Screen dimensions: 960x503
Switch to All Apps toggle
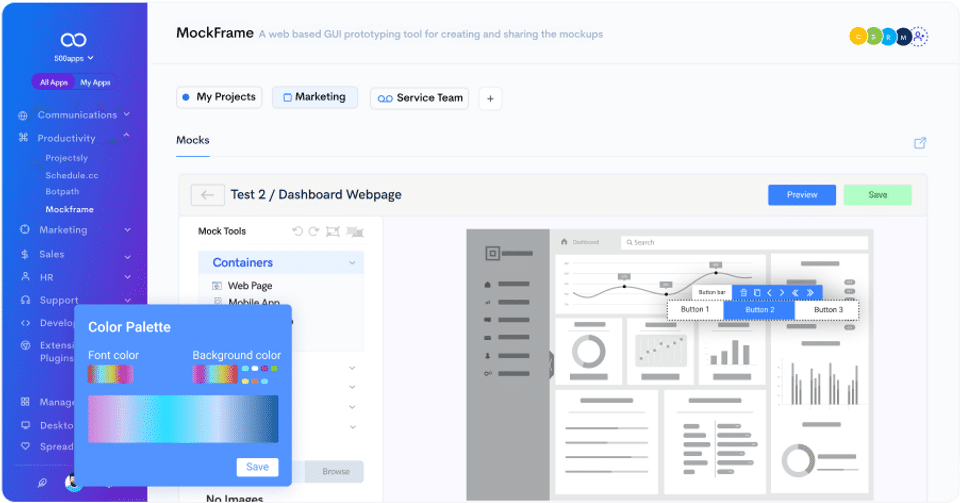point(54,82)
